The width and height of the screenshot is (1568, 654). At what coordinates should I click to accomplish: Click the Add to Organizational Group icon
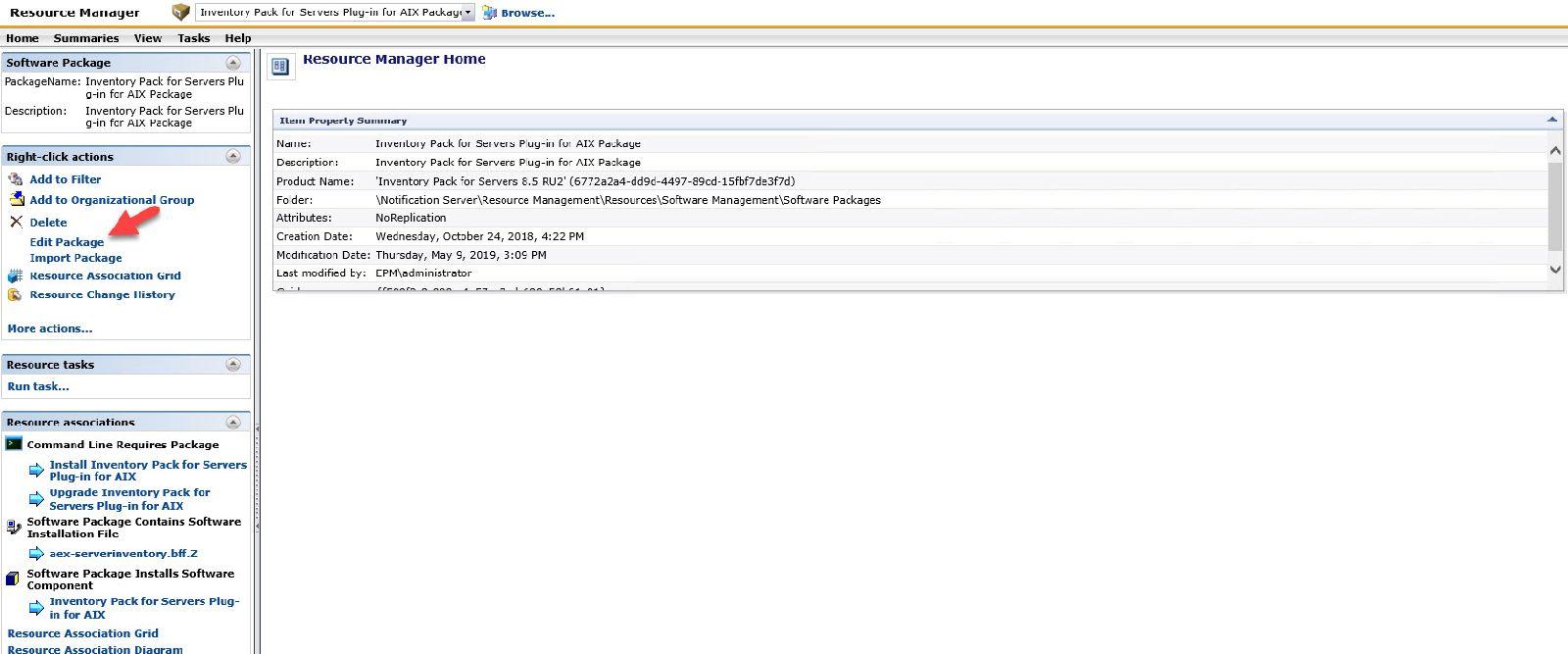coord(16,199)
